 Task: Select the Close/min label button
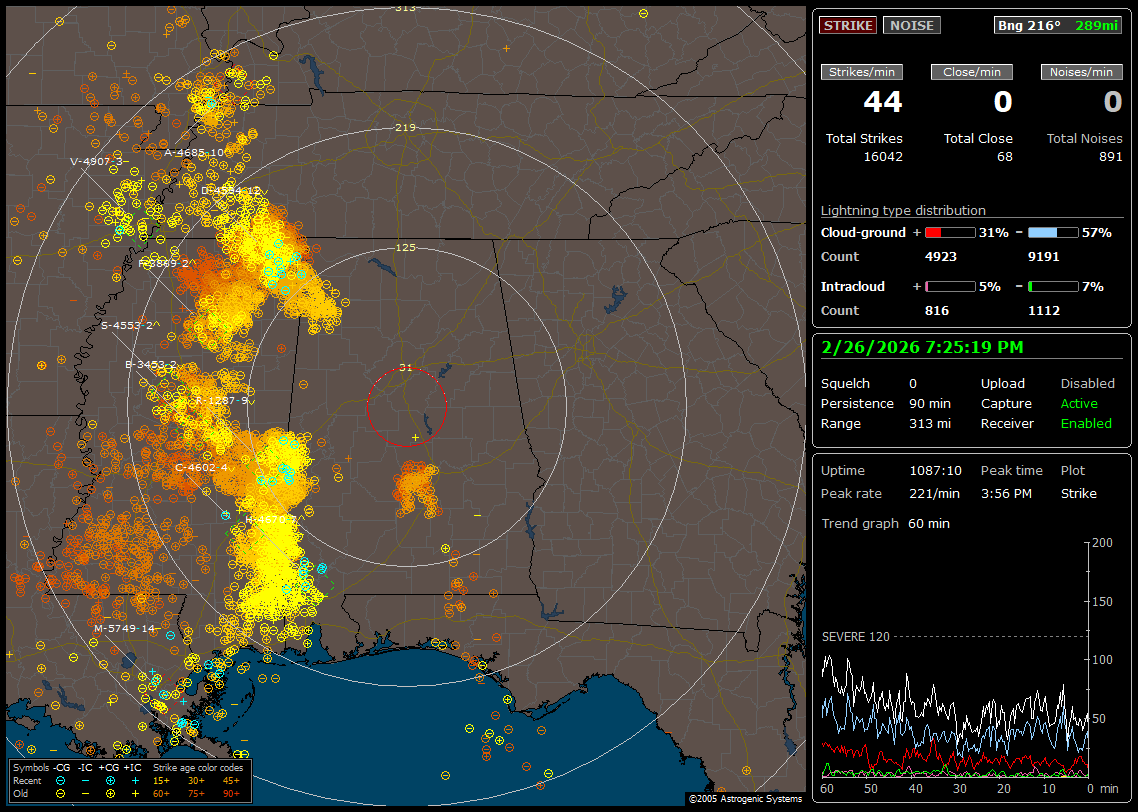point(972,72)
